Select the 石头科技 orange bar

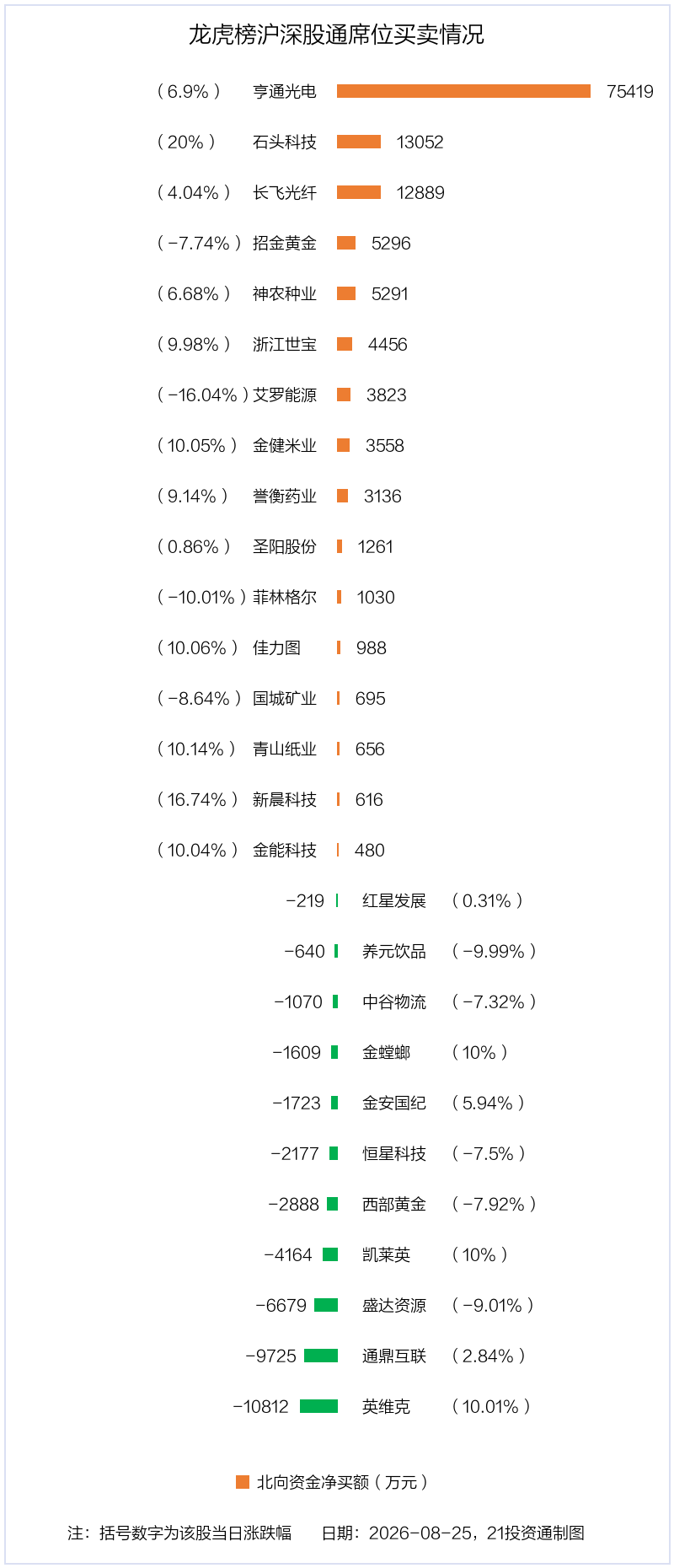pyautogui.click(x=359, y=142)
